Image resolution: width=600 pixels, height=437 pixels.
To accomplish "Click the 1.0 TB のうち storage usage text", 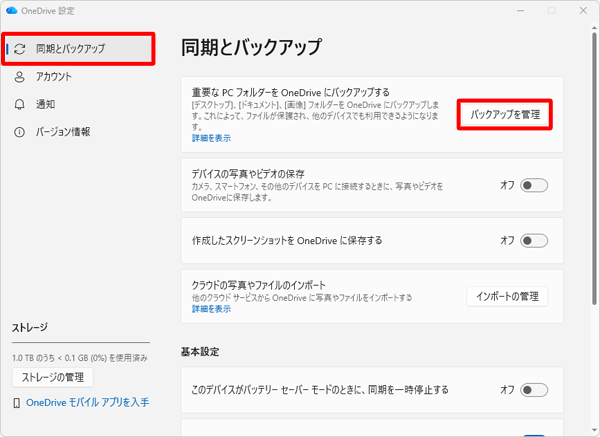I will (80, 358).
